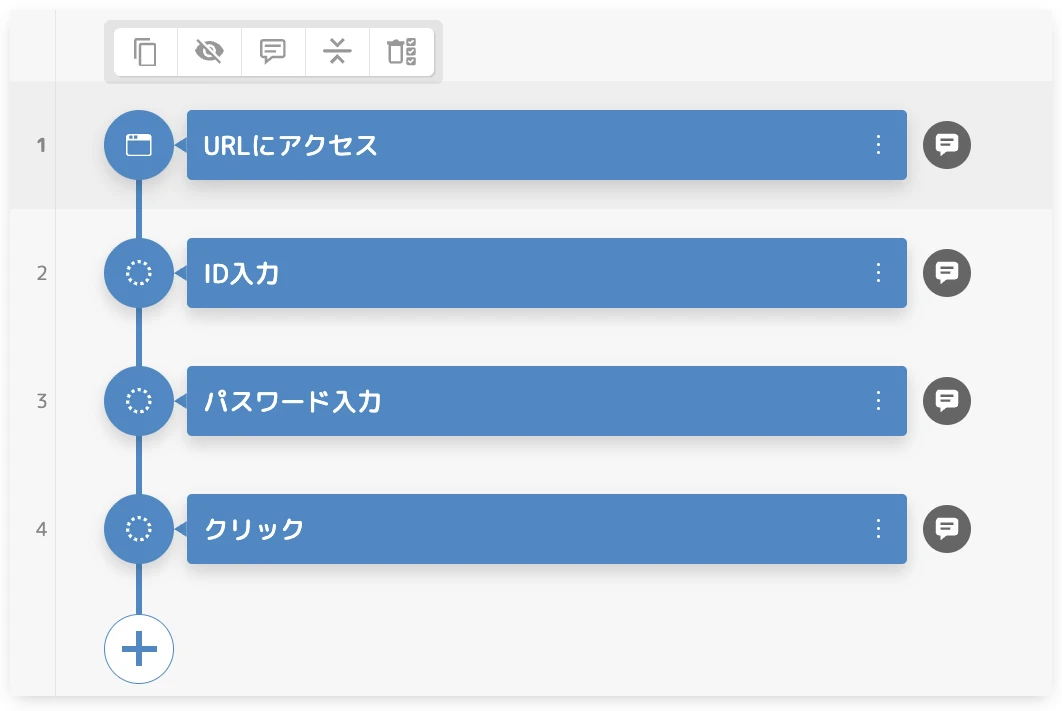Viewport: 1062px width, 711px height.
Task: Open the three-dot menu on URLにアクセス
Action: (x=878, y=145)
